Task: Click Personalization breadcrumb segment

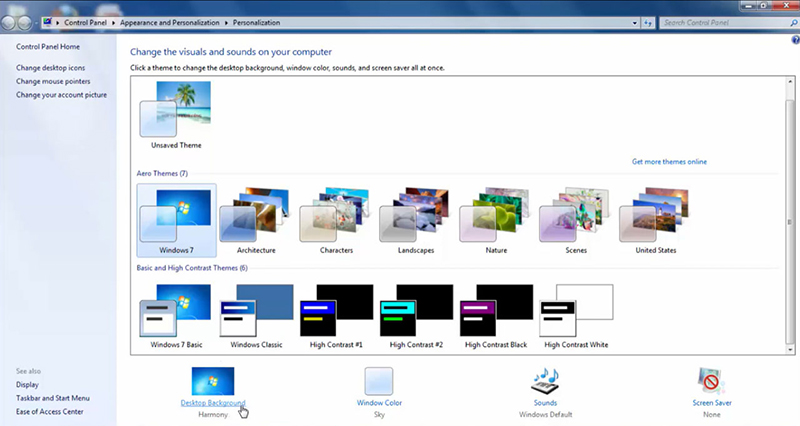Action: tap(256, 22)
